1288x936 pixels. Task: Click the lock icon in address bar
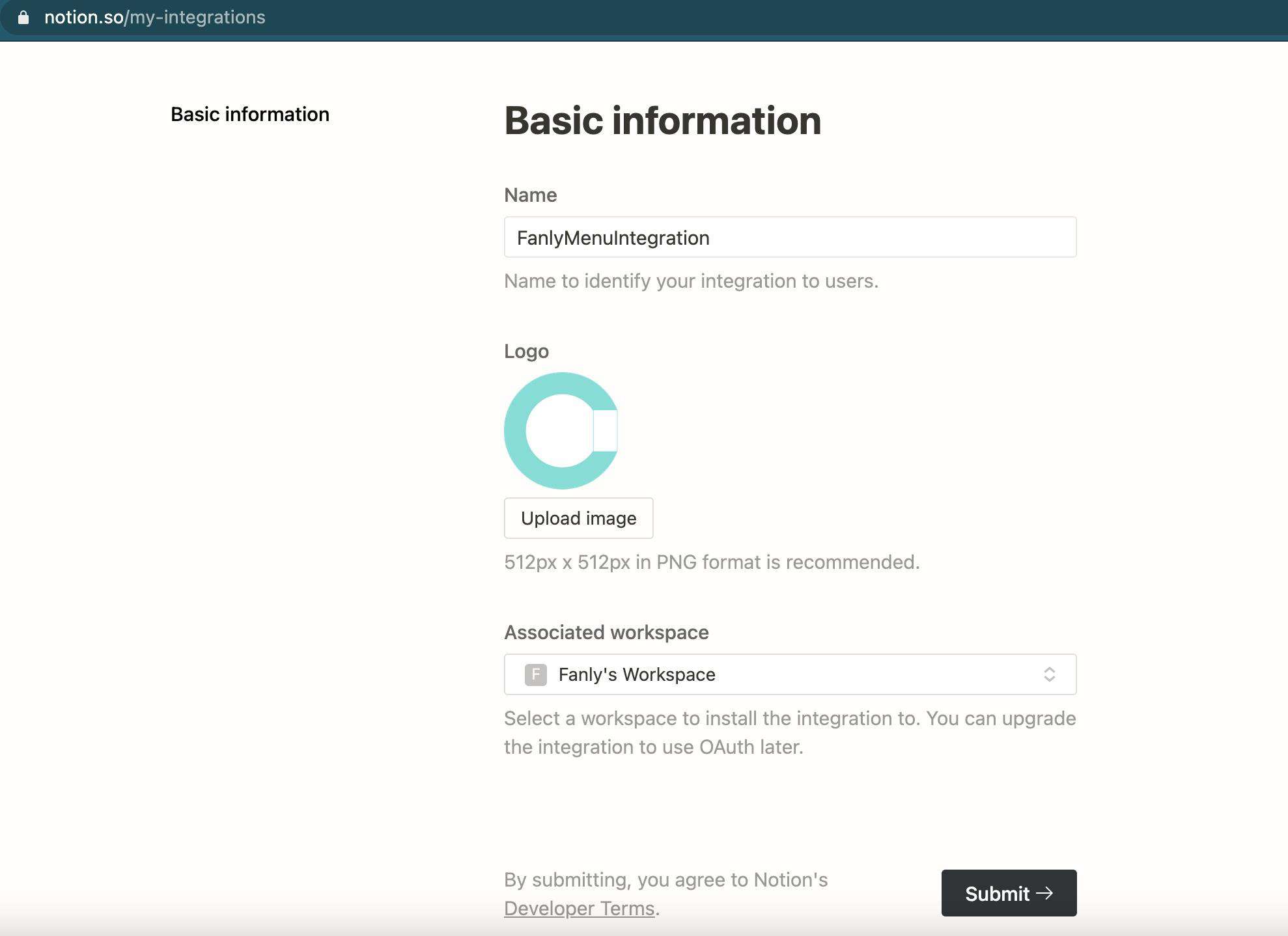23,18
